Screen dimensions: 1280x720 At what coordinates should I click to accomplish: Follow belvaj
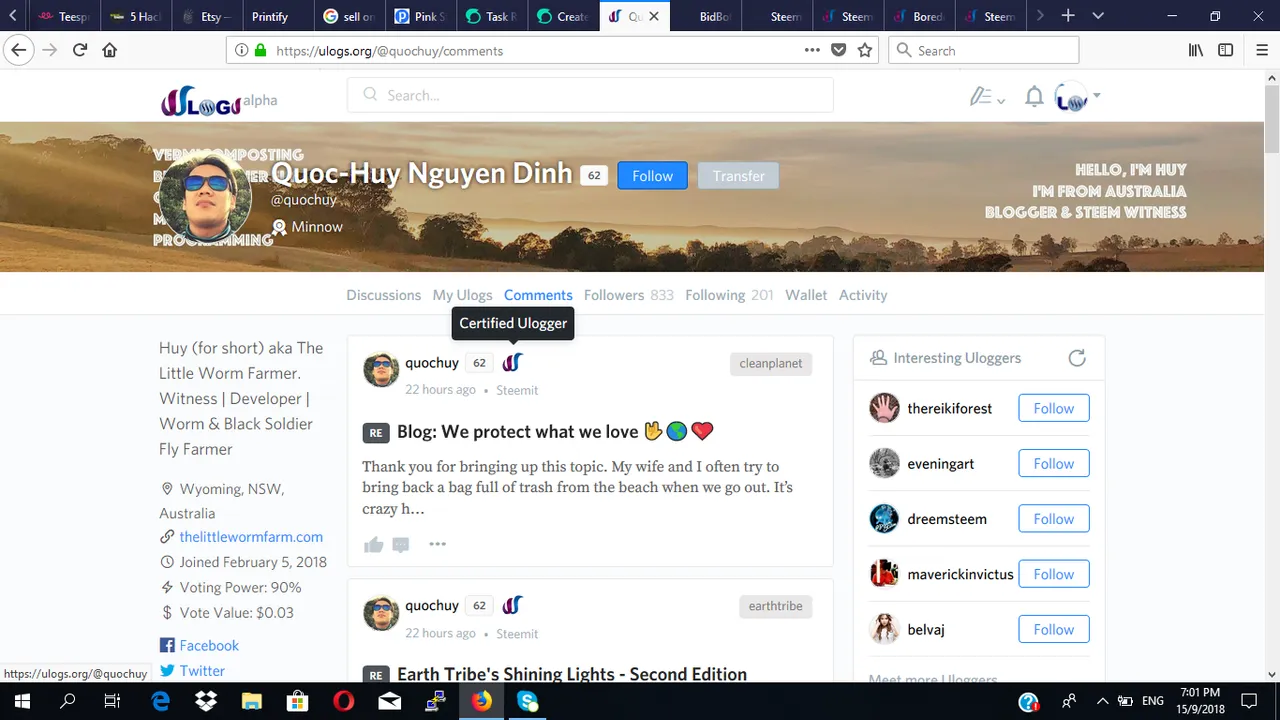coord(1054,629)
